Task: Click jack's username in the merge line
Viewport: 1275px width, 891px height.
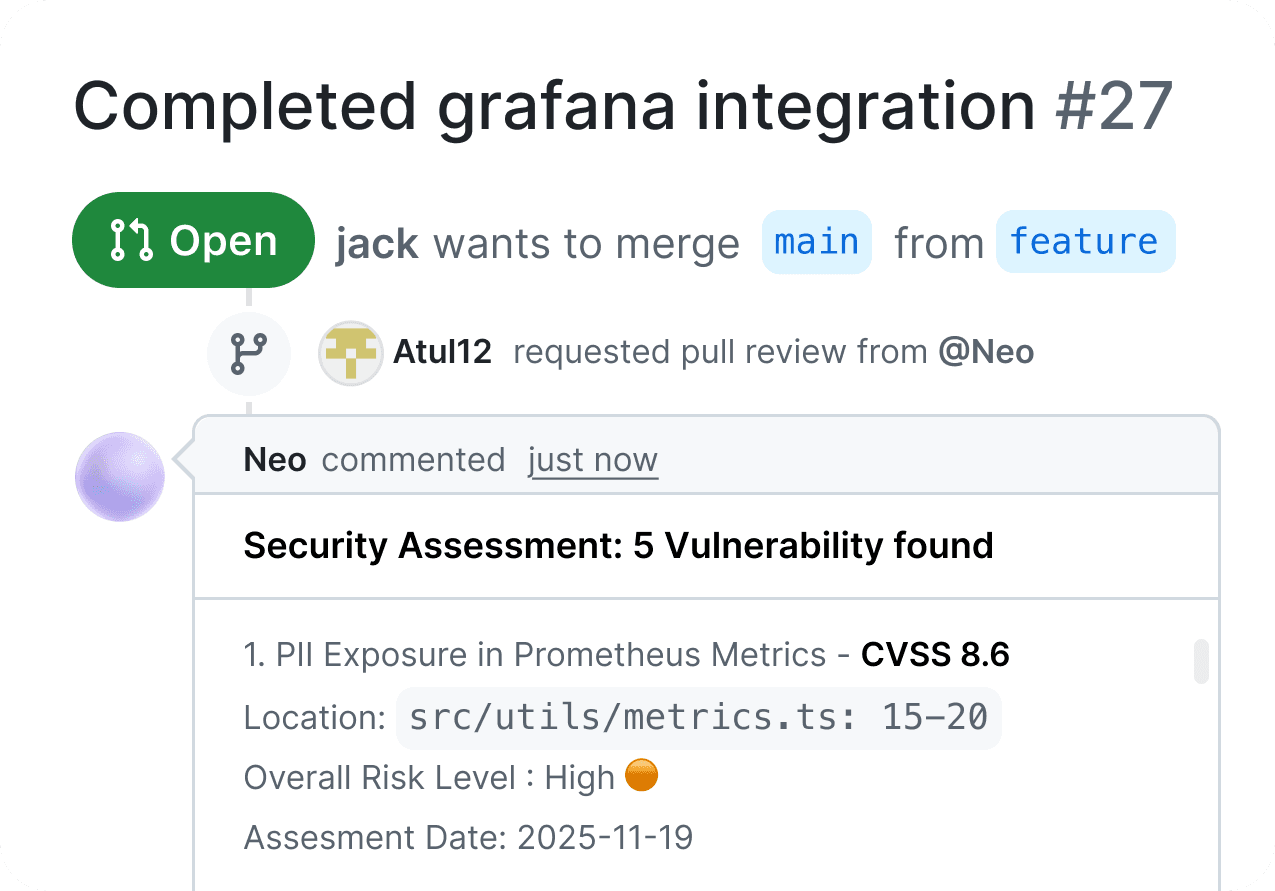Action: pyautogui.click(x=376, y=243)
